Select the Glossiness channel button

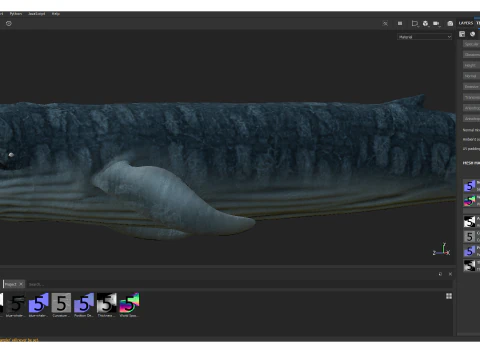pyautogui.click(x=471, y=55)
